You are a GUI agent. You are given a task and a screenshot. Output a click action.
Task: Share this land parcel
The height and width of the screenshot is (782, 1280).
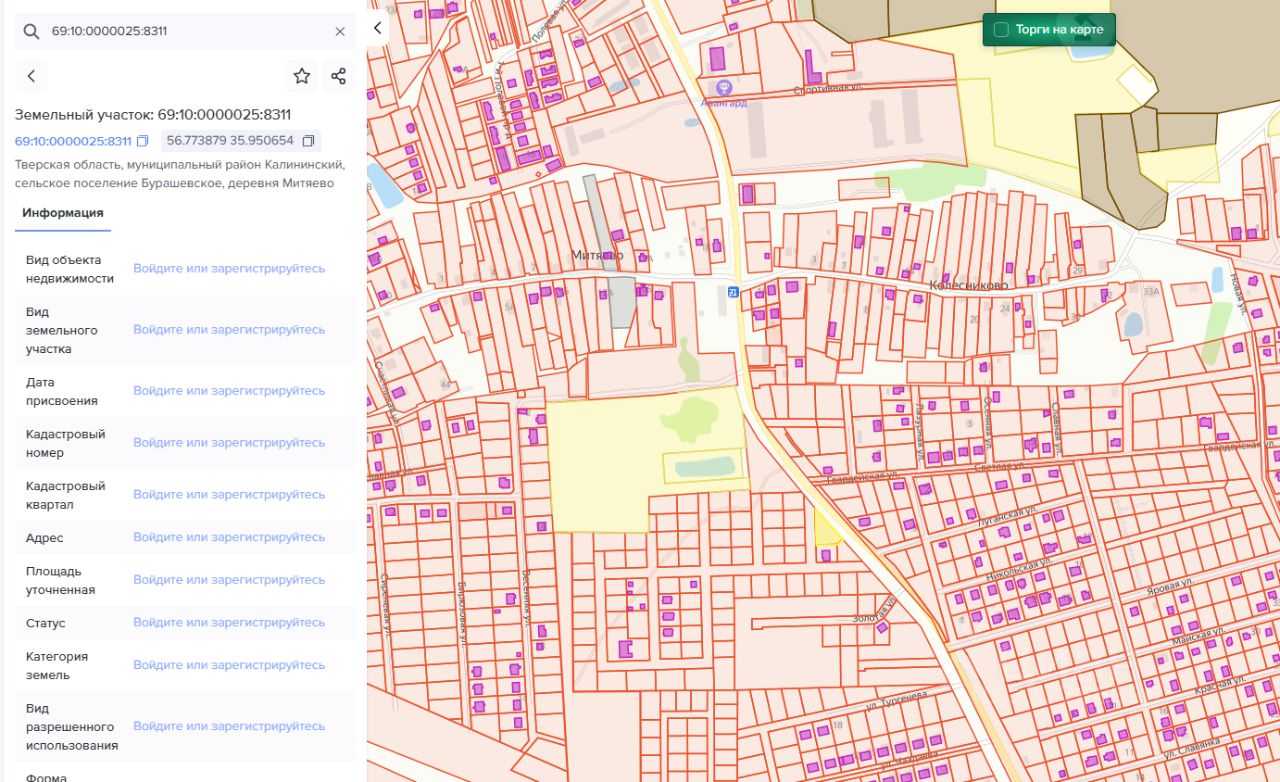(338, 76)
